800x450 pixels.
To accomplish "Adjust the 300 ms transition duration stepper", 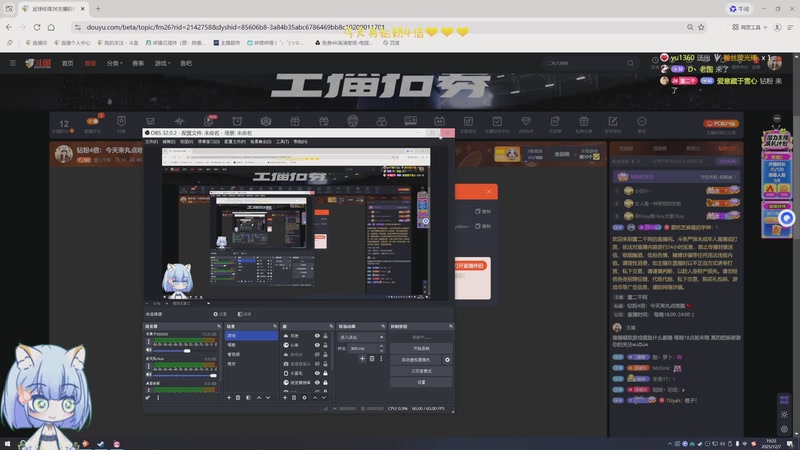I will [x=381, y=348].
